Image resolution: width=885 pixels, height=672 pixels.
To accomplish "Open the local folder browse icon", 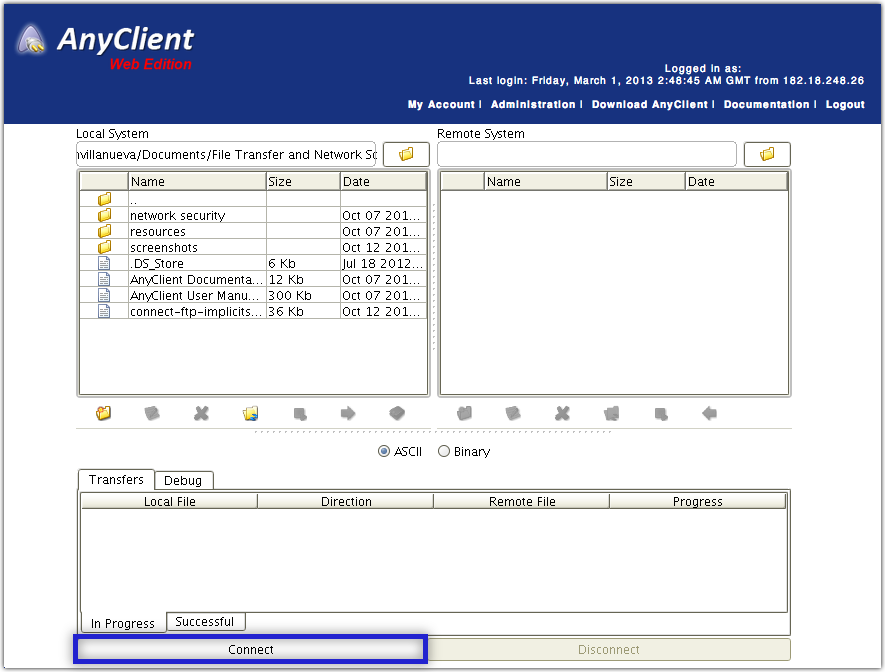I will click(x=407, y=154).
